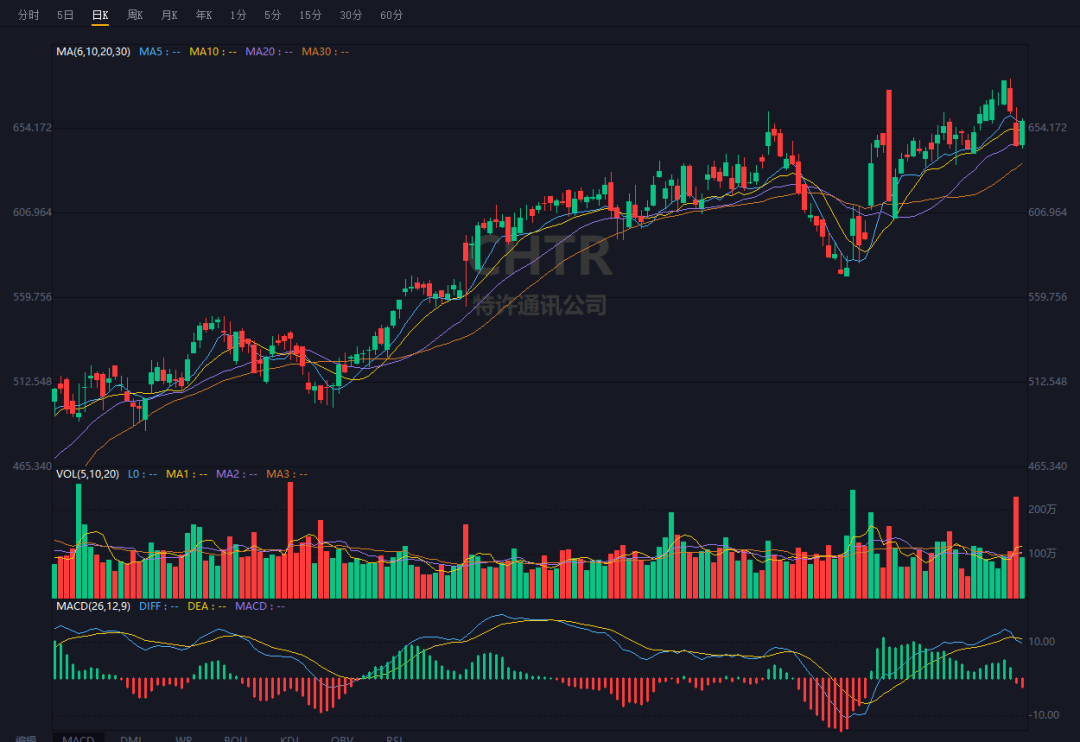Choose the 5分 five-minute interval

272,15
